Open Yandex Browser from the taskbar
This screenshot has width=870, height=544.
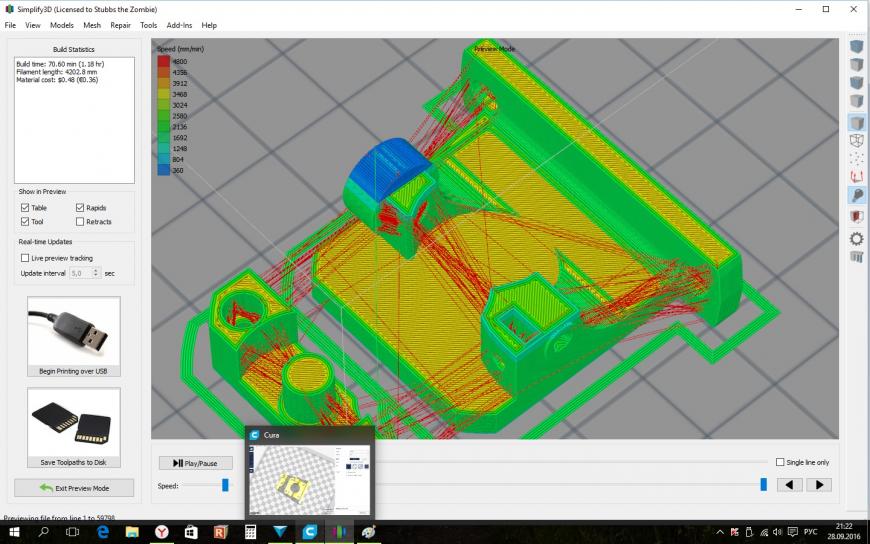coord(161,532)
